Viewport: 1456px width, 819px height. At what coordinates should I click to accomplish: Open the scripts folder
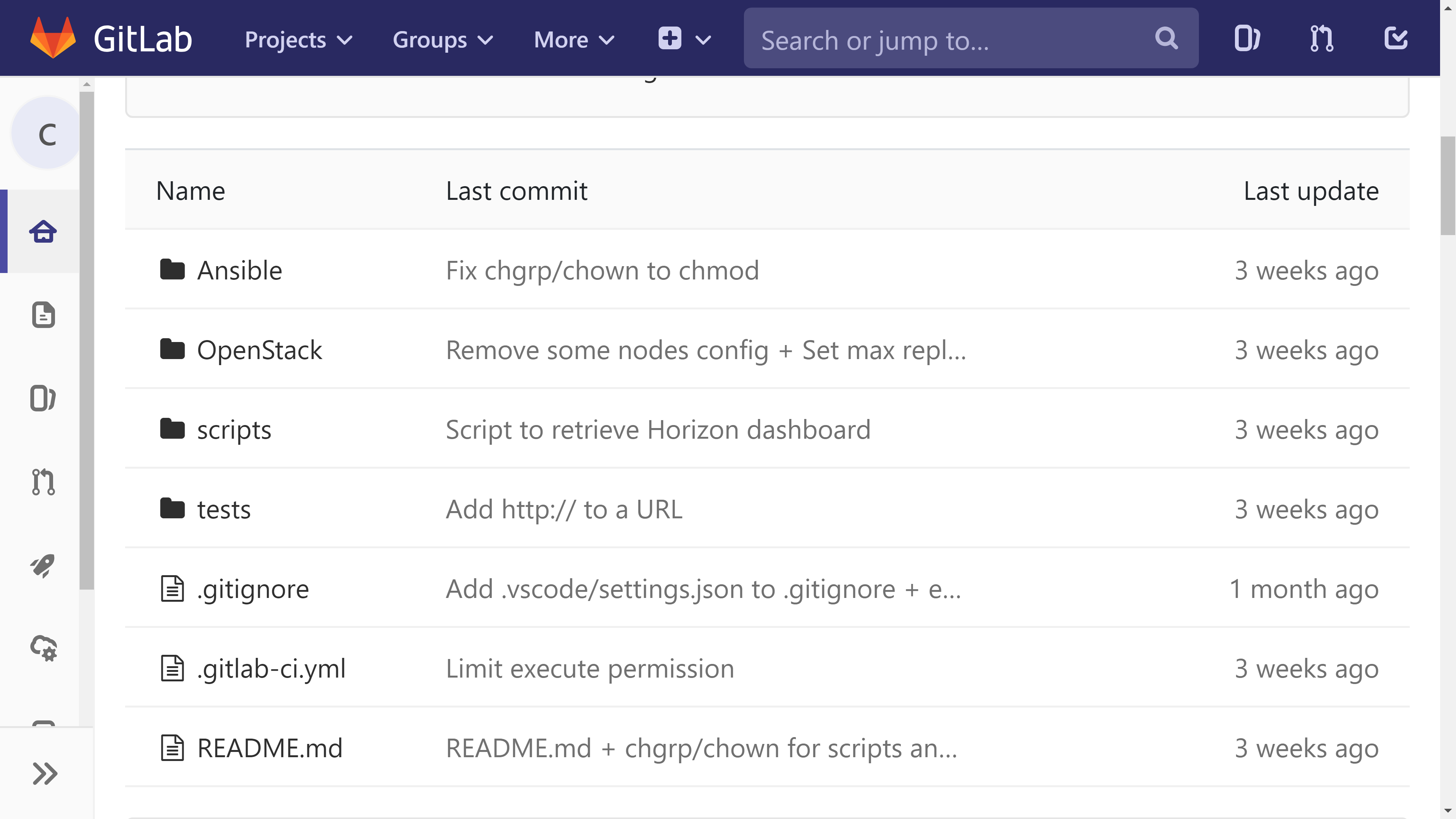(x=234, y=430)
